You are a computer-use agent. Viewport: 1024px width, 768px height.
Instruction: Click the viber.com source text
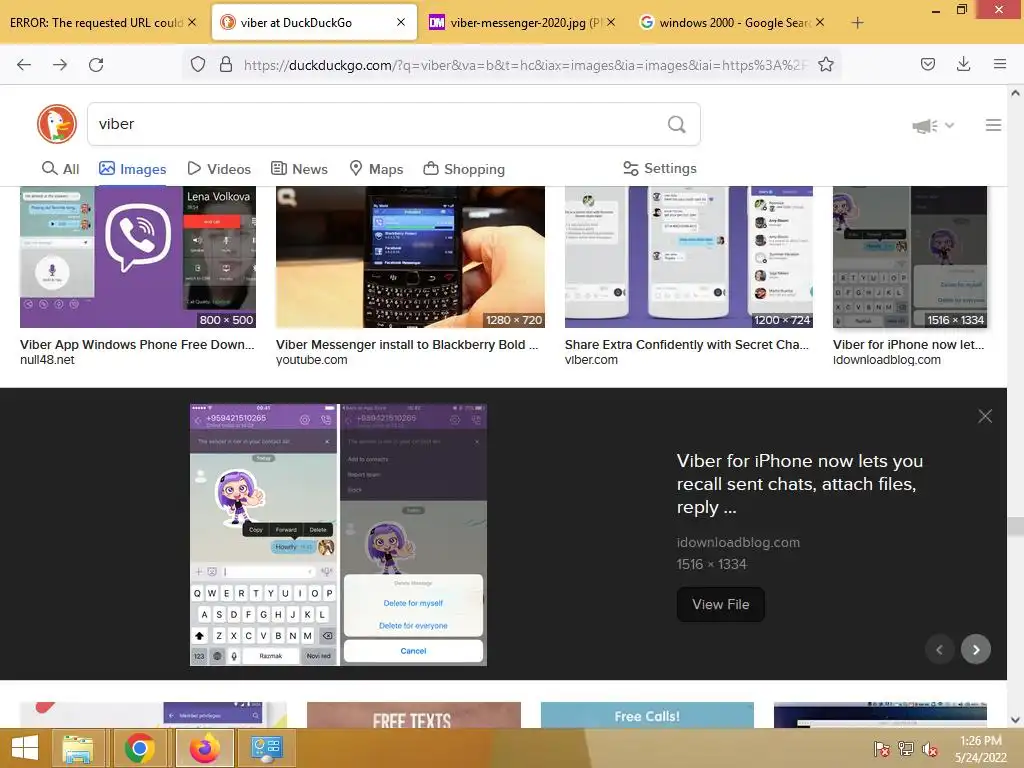pos(591,360)
